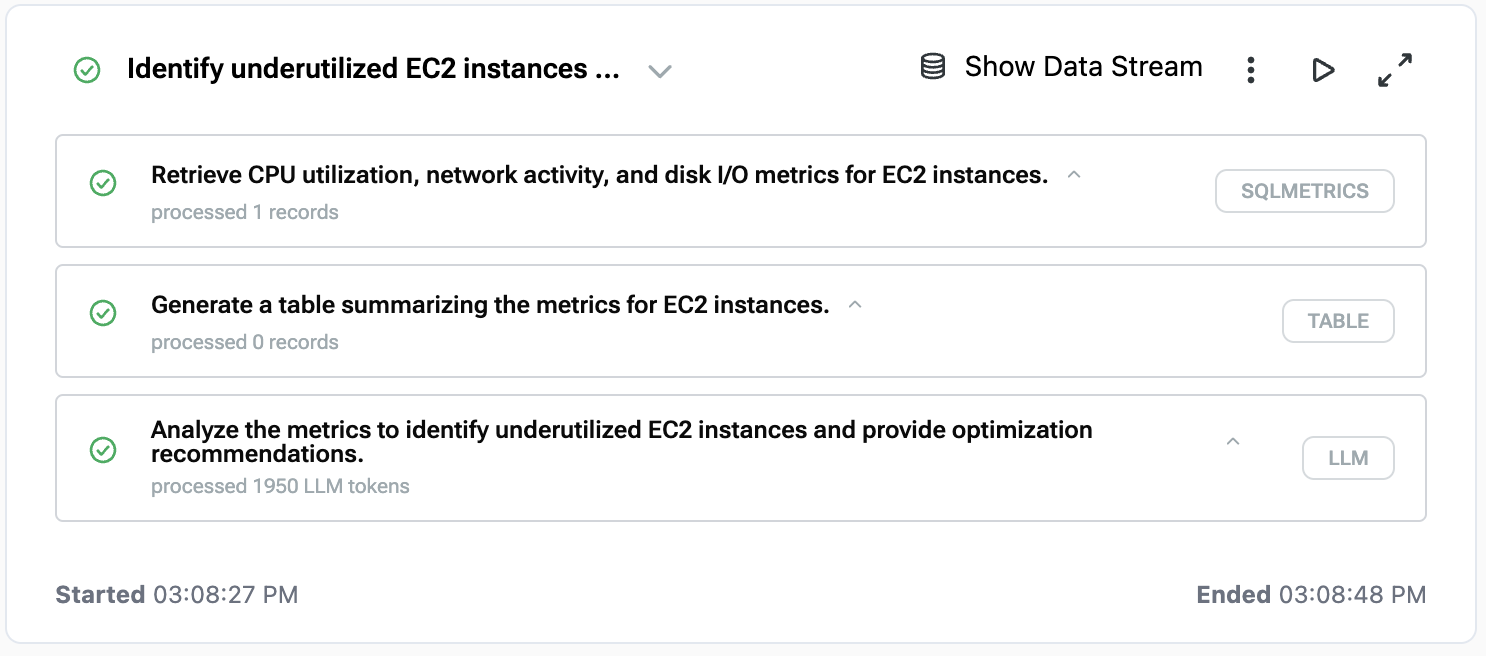This screenshot has width=1486, height=656.
Task: Click 'processed 1950 LLM tokens' status text
Action: 280,487
